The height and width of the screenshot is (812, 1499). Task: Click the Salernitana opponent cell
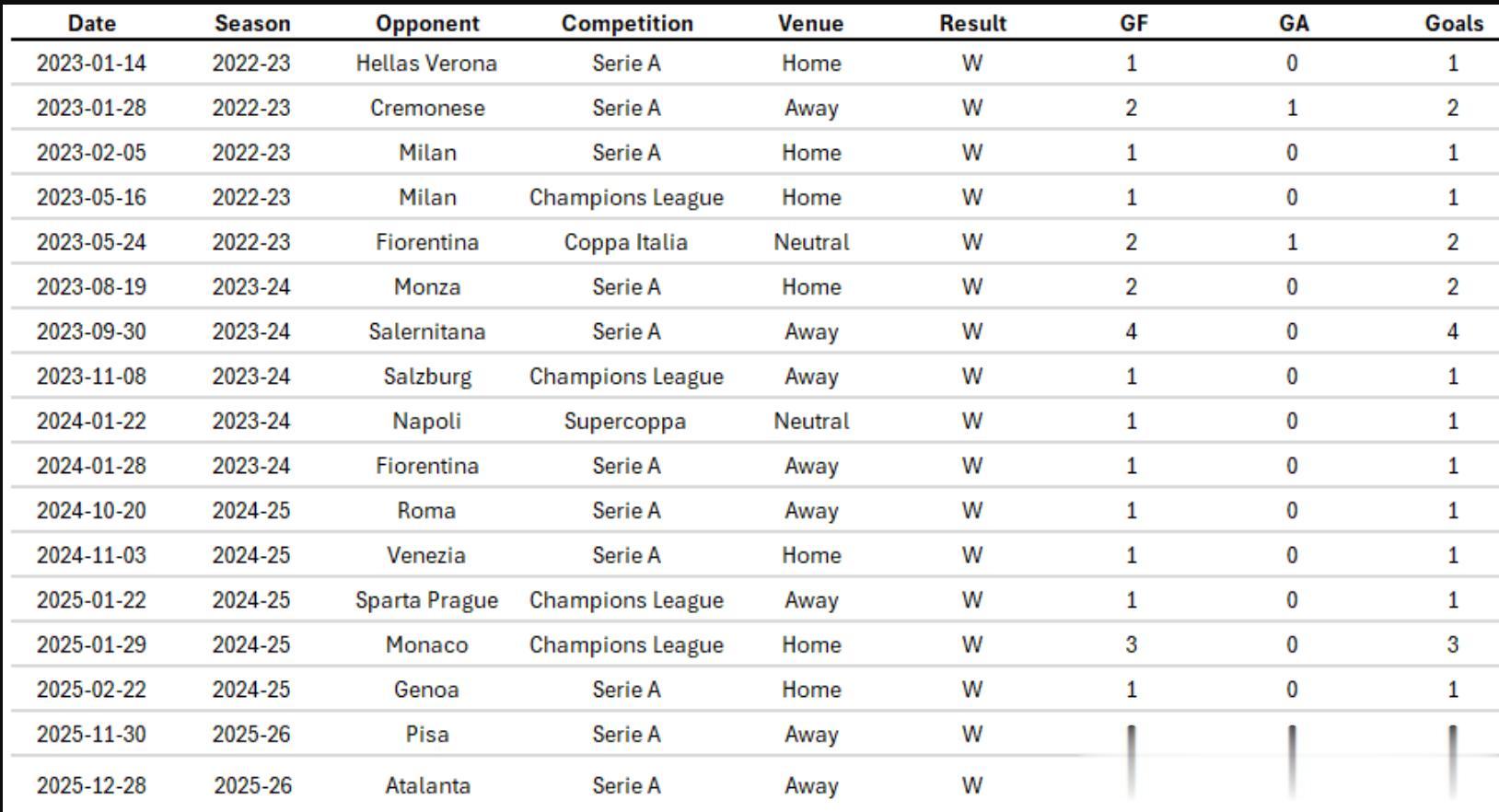[x=427, y=331]
